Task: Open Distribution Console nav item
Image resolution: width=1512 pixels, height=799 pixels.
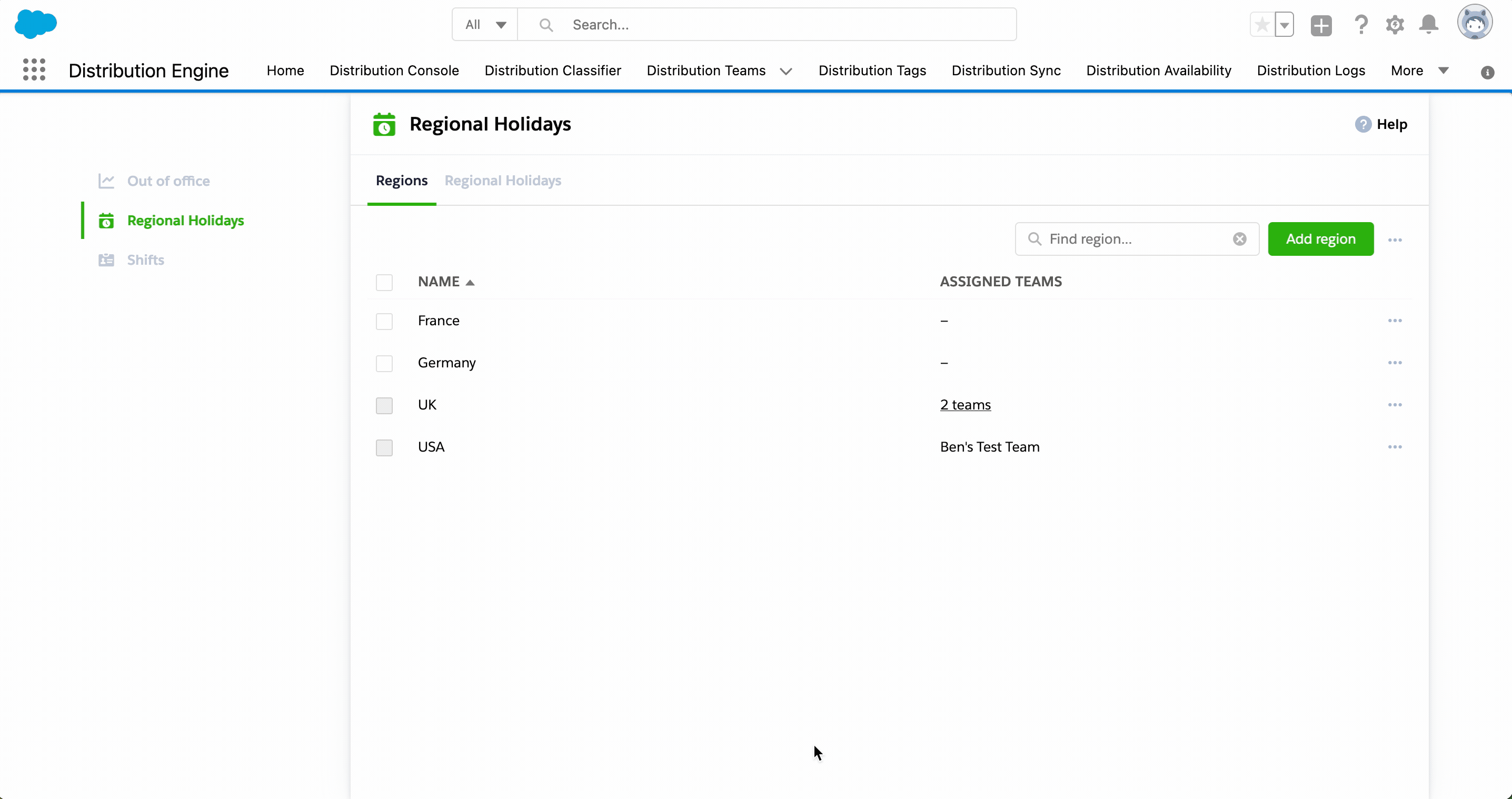Action: [x=394, y=71]
